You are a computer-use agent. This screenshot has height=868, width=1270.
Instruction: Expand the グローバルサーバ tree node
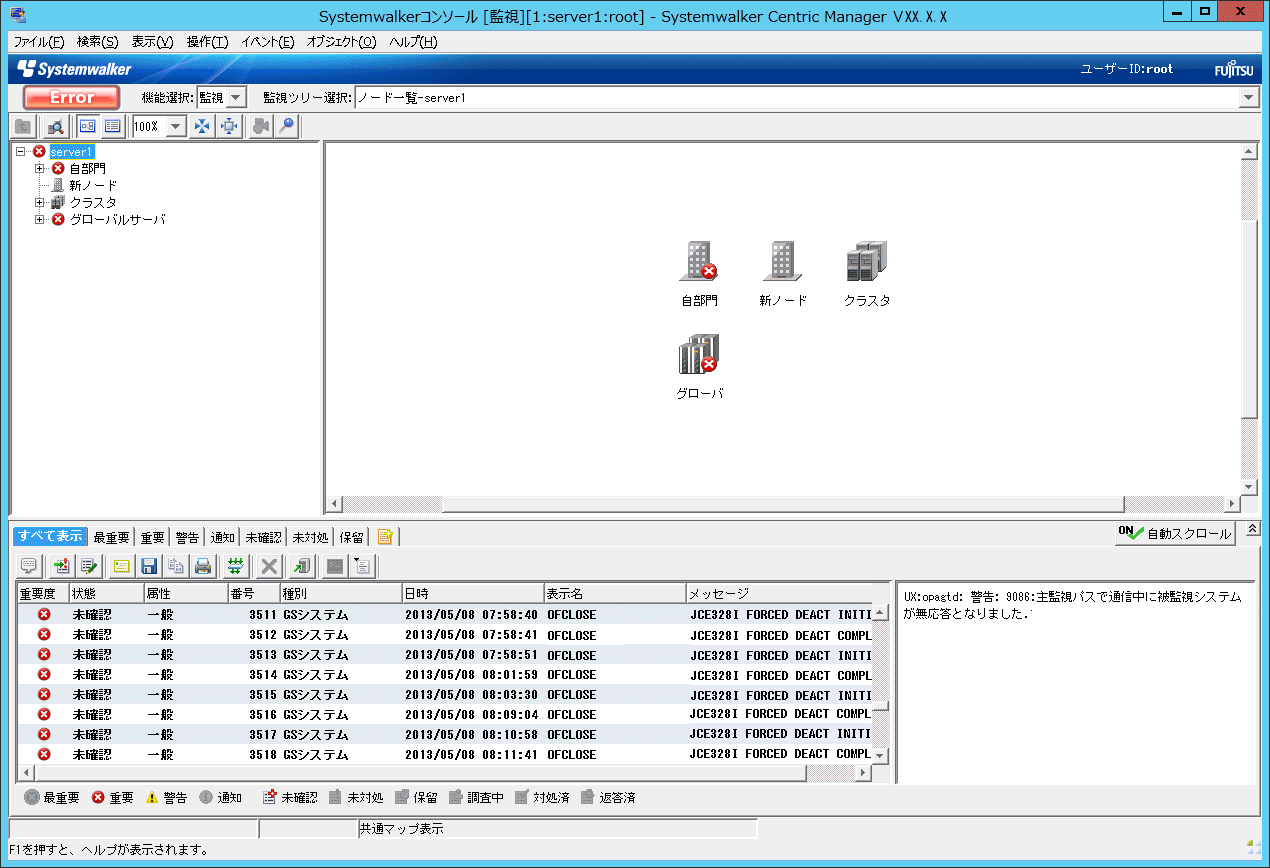tap(40, 220)
